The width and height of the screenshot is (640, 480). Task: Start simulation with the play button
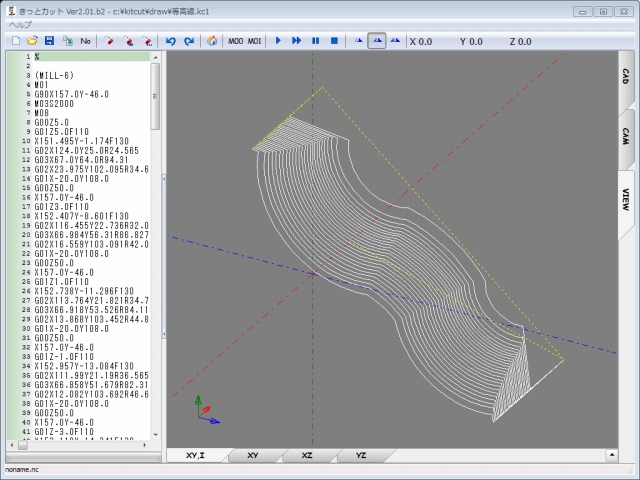[x=278, y=41]
